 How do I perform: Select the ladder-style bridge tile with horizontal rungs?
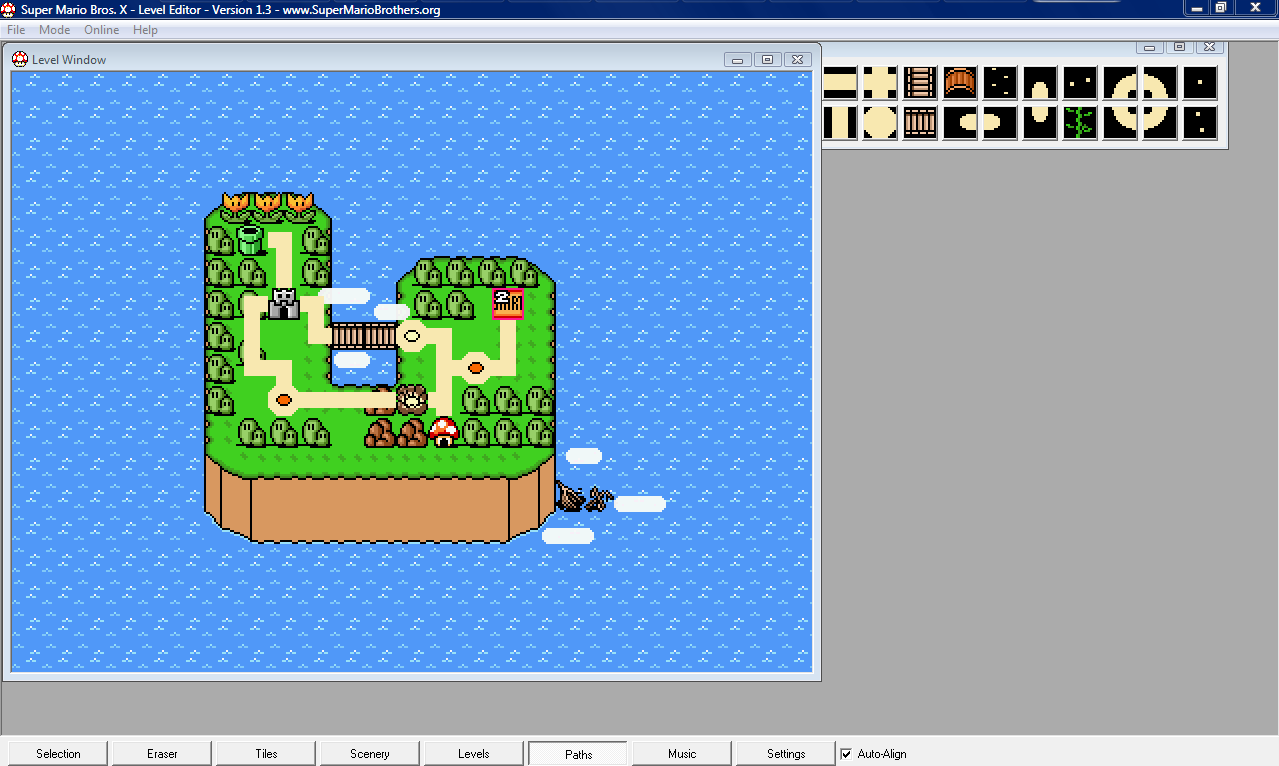pos(920,82)
